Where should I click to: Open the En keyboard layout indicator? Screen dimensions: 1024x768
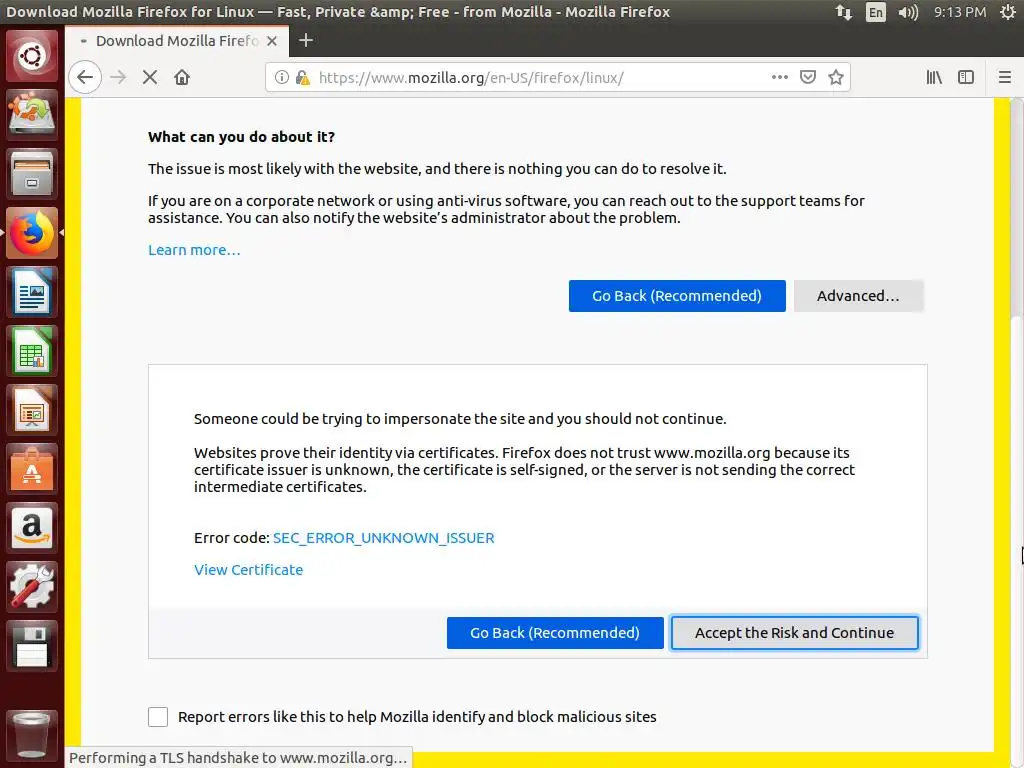[875, 12]
